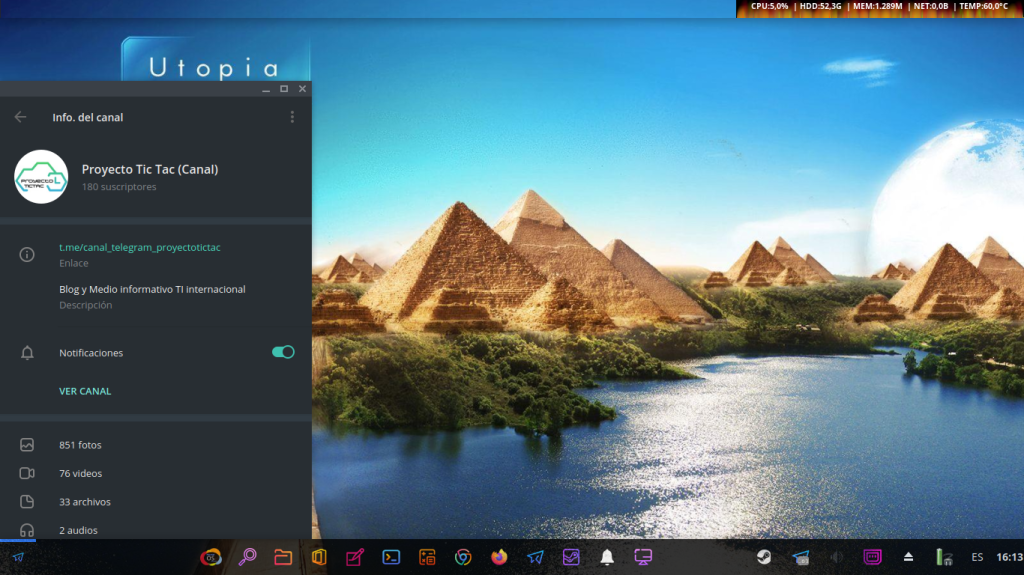Click the Proyecto Tic Tac channel avatar
1024x575 pixels.
coord(41,177)
